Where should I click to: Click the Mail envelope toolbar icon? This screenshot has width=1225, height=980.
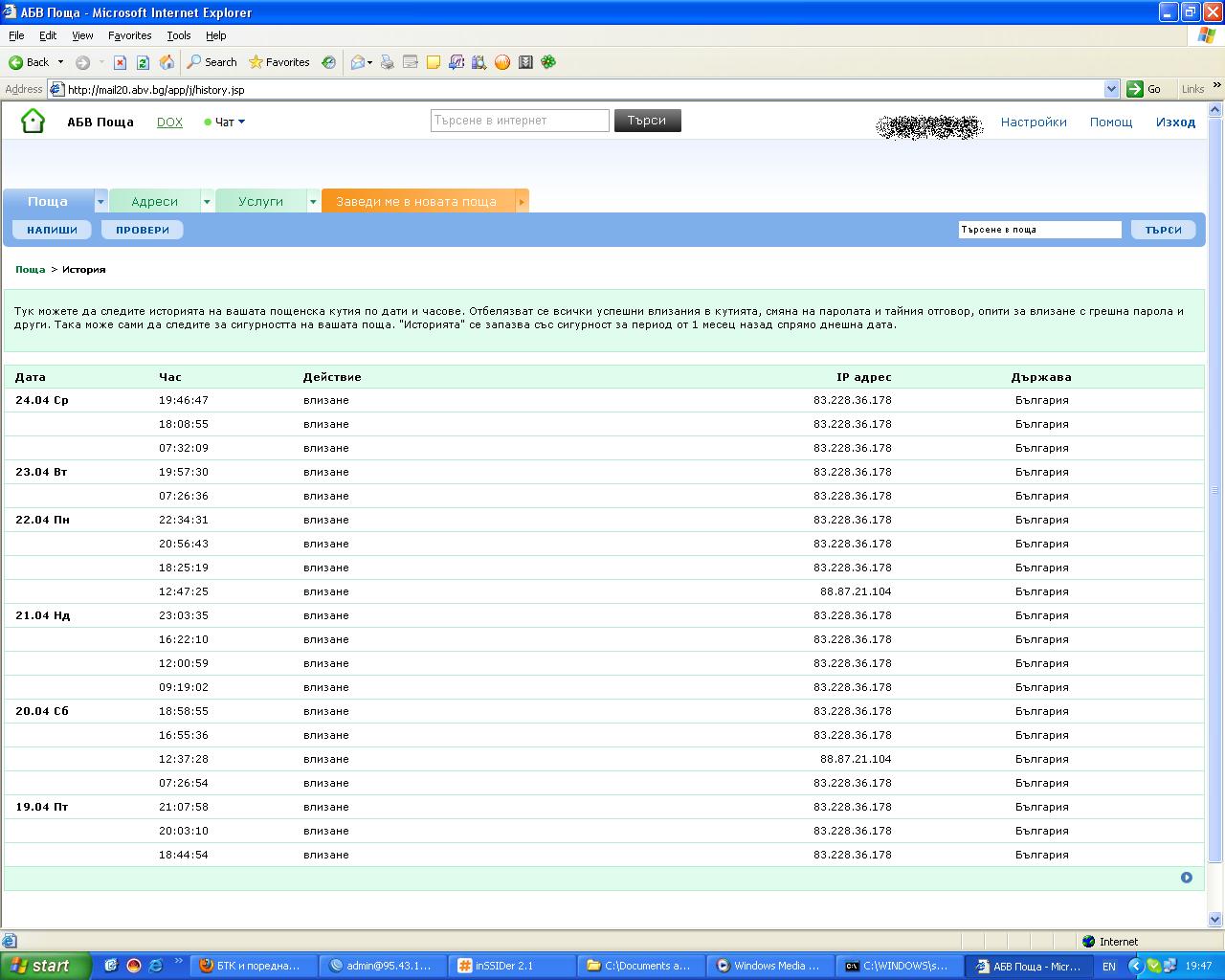357,62
